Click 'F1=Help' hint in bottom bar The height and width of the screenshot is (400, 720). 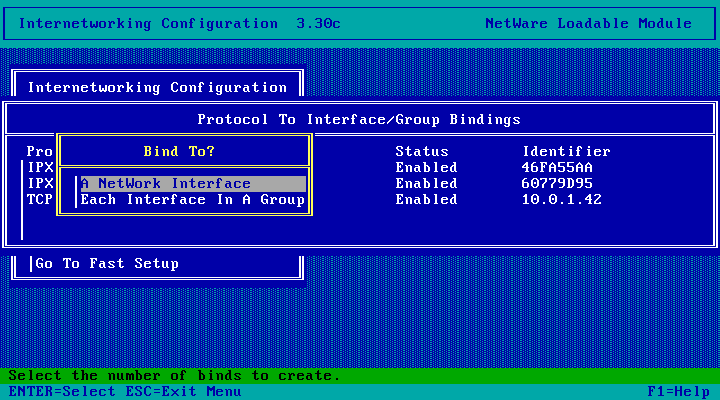tap(679, 392)
